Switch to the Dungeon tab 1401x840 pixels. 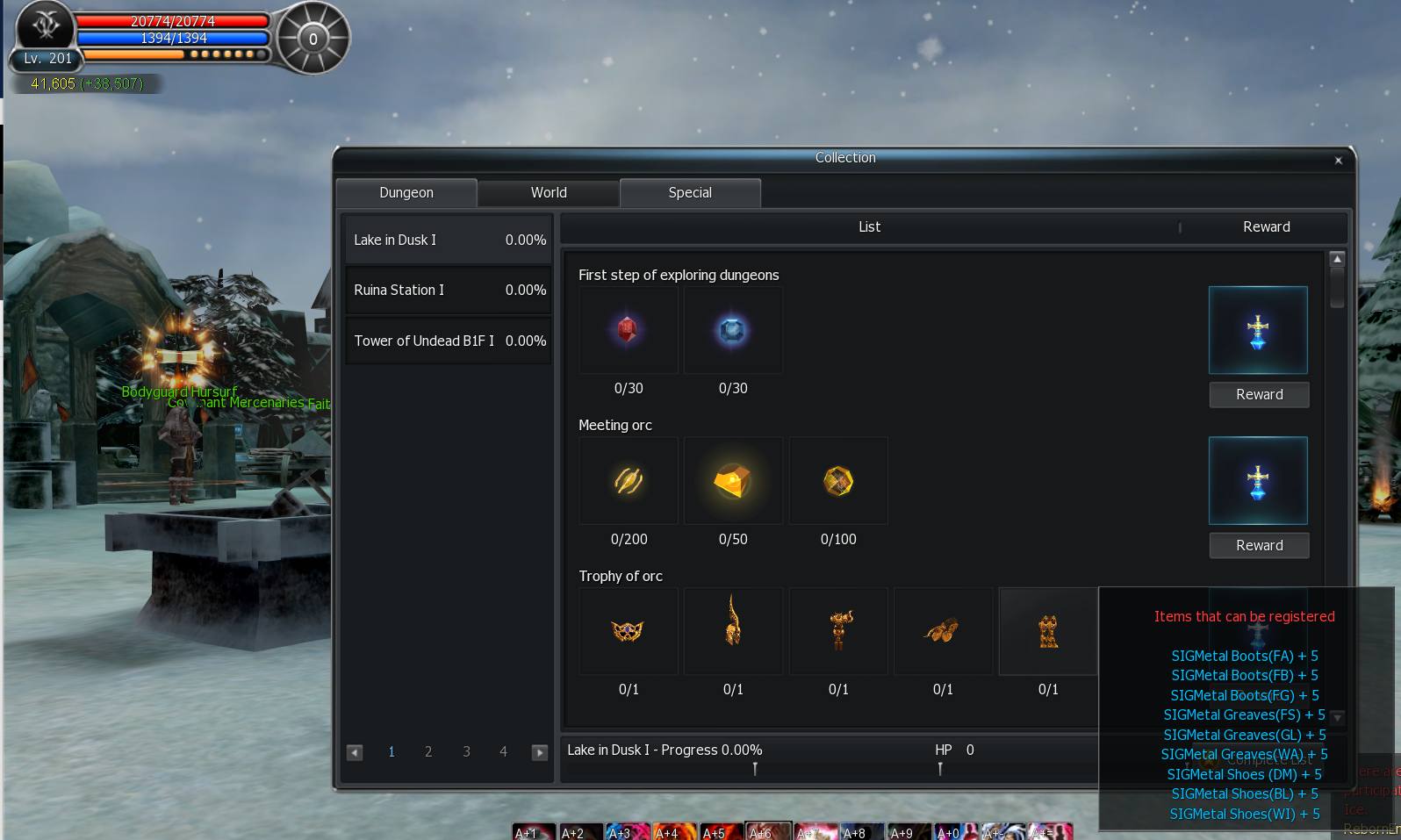406,193
